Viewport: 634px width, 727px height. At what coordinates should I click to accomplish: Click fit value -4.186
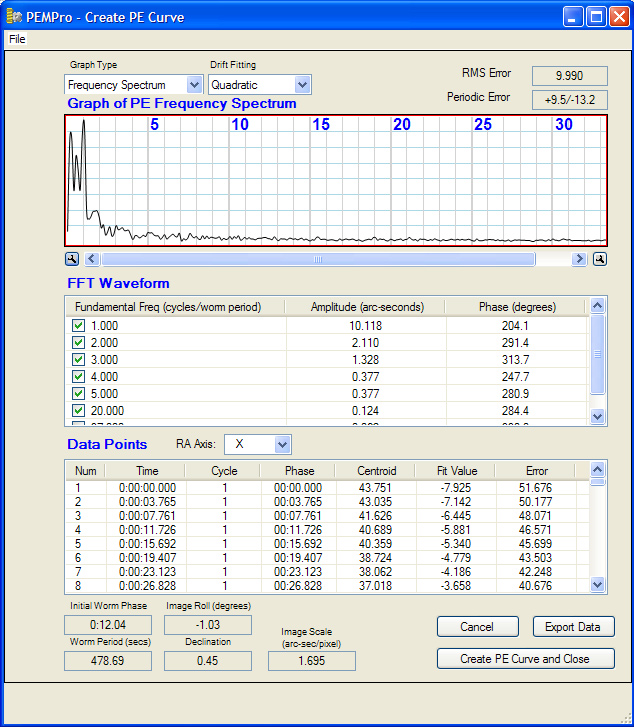click(x=454, y=572)
